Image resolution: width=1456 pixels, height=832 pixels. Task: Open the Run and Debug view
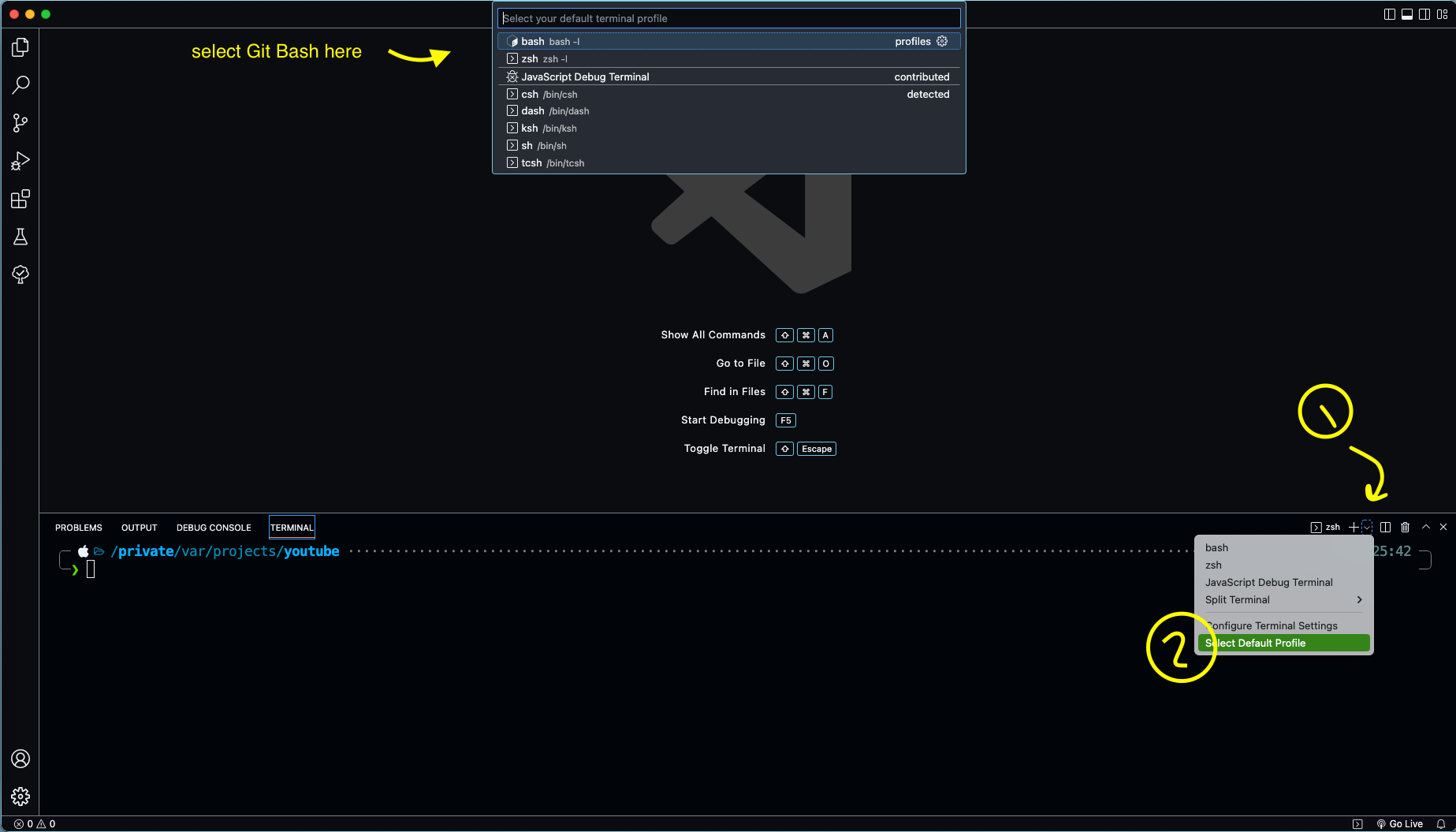click(20, 161)
